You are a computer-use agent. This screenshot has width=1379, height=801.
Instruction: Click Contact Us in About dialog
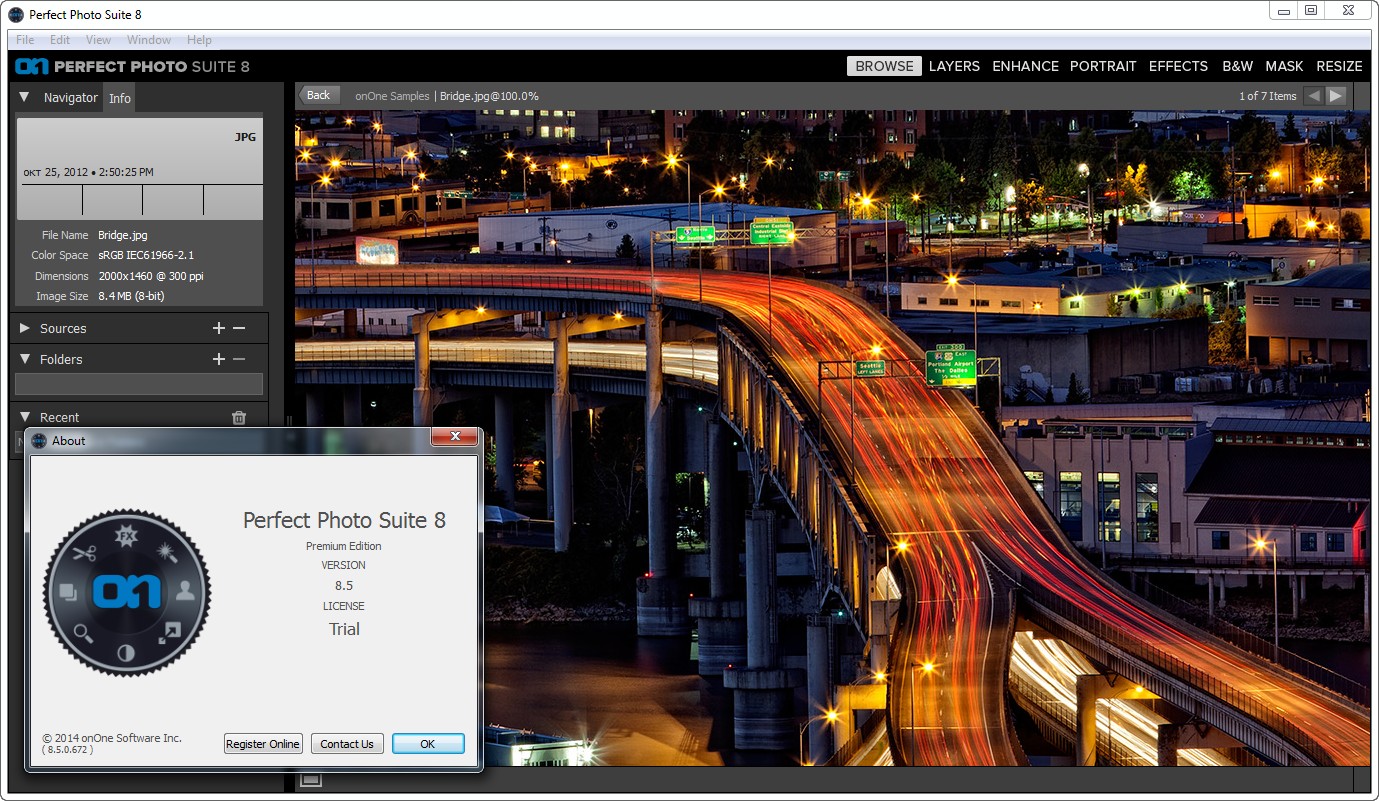(x=347, y=744)
